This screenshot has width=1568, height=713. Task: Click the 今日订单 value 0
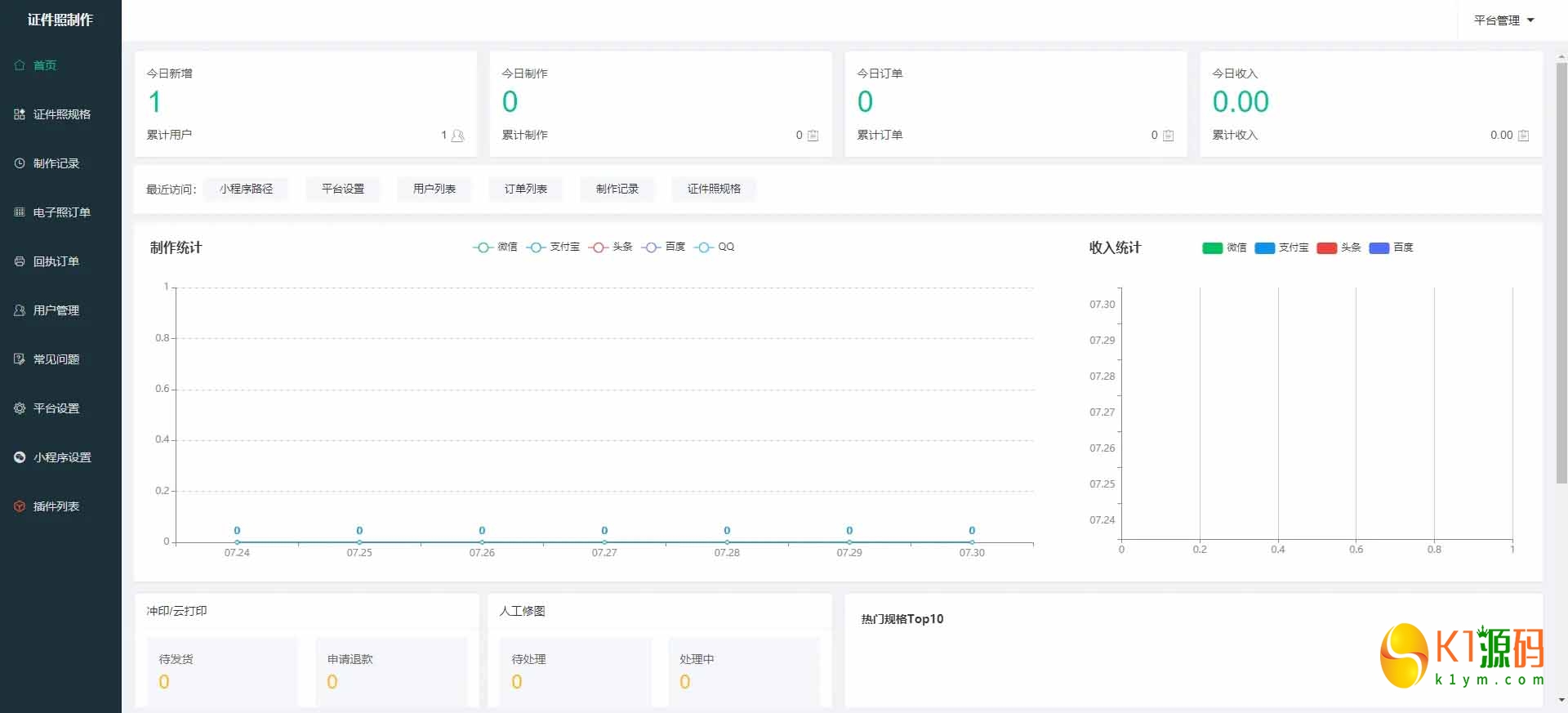coord(865,102)
